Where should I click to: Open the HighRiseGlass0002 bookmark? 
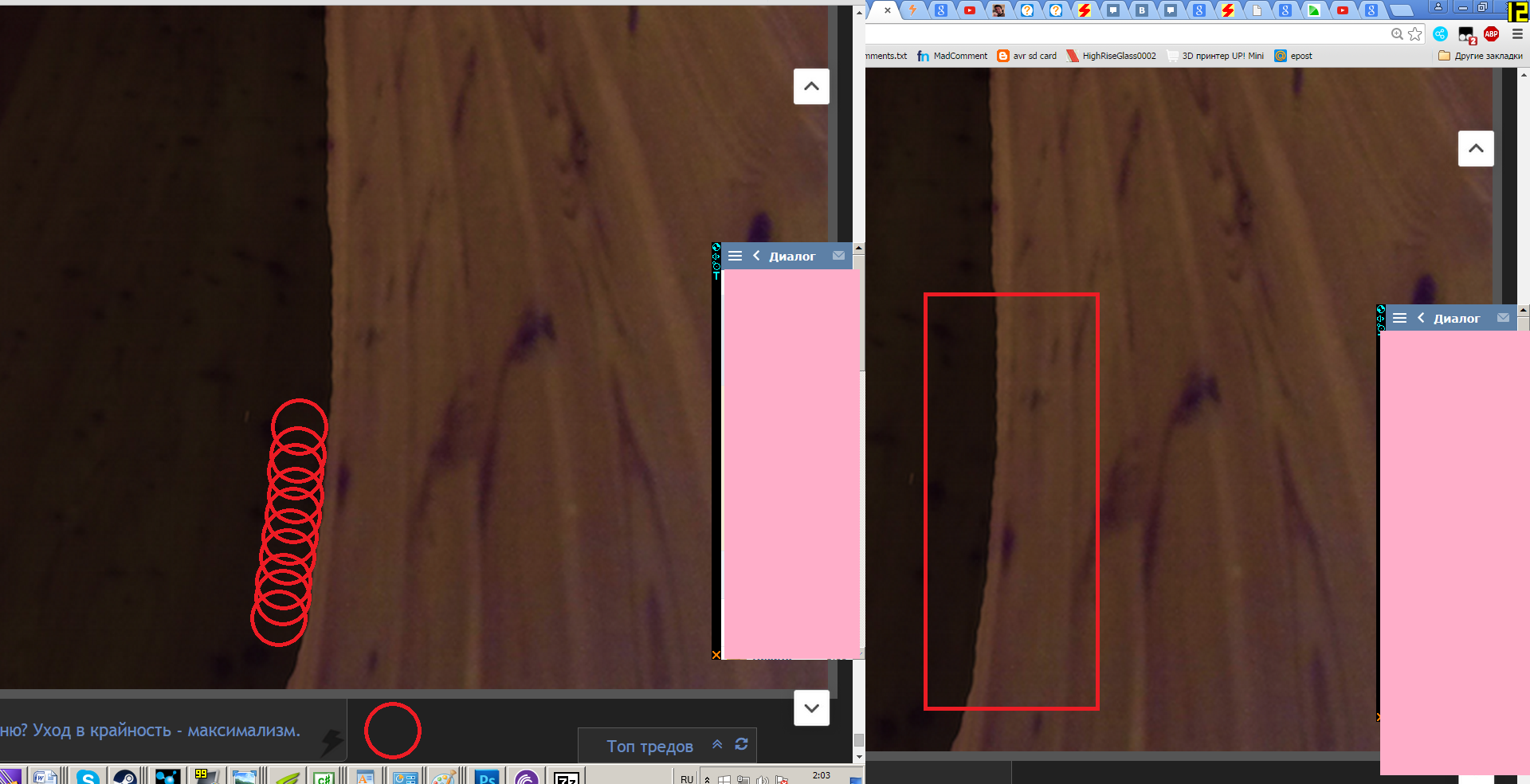point(1112,56)
